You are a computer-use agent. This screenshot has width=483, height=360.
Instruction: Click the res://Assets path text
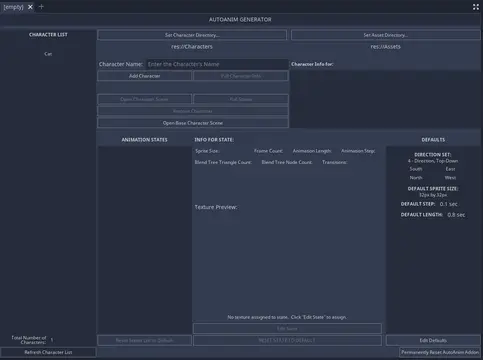[385, 47]
